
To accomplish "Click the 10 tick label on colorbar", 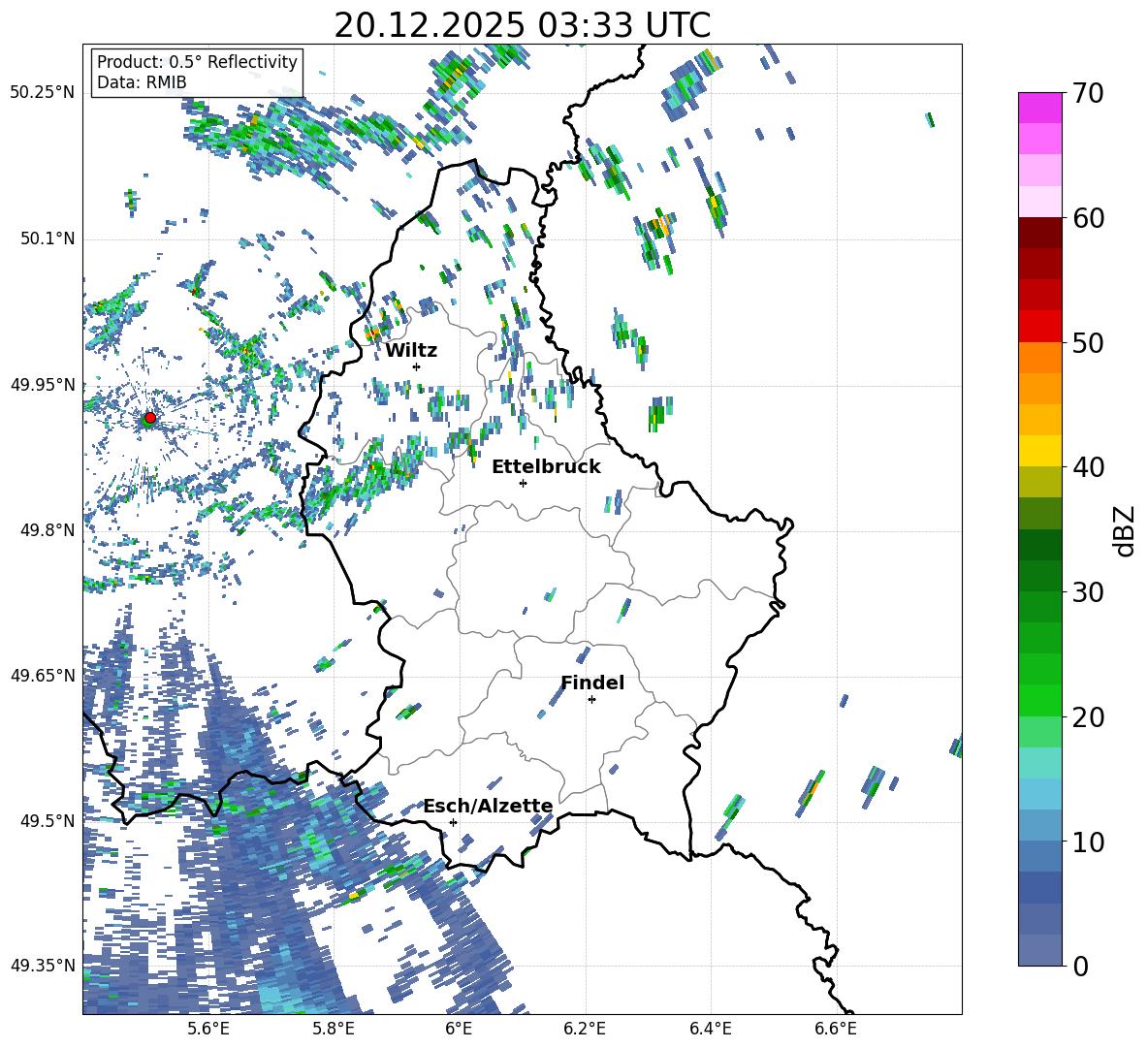I will [1087, 842].
